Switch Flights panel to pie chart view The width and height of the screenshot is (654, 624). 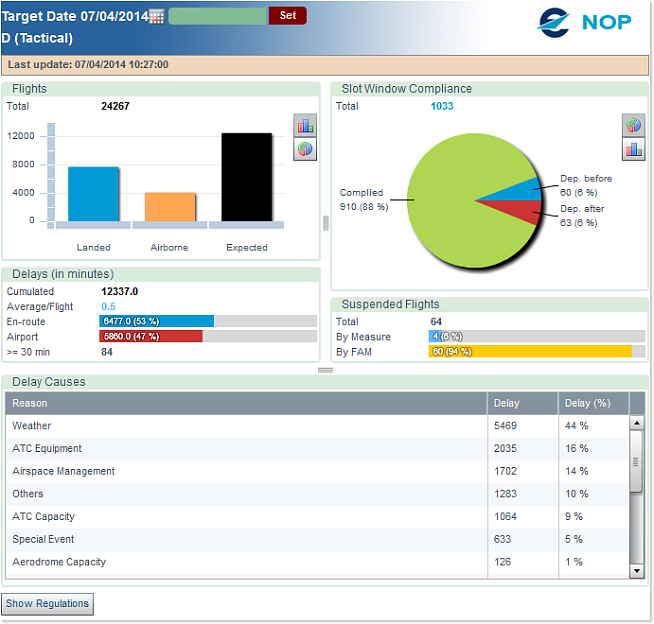[305, 149]
